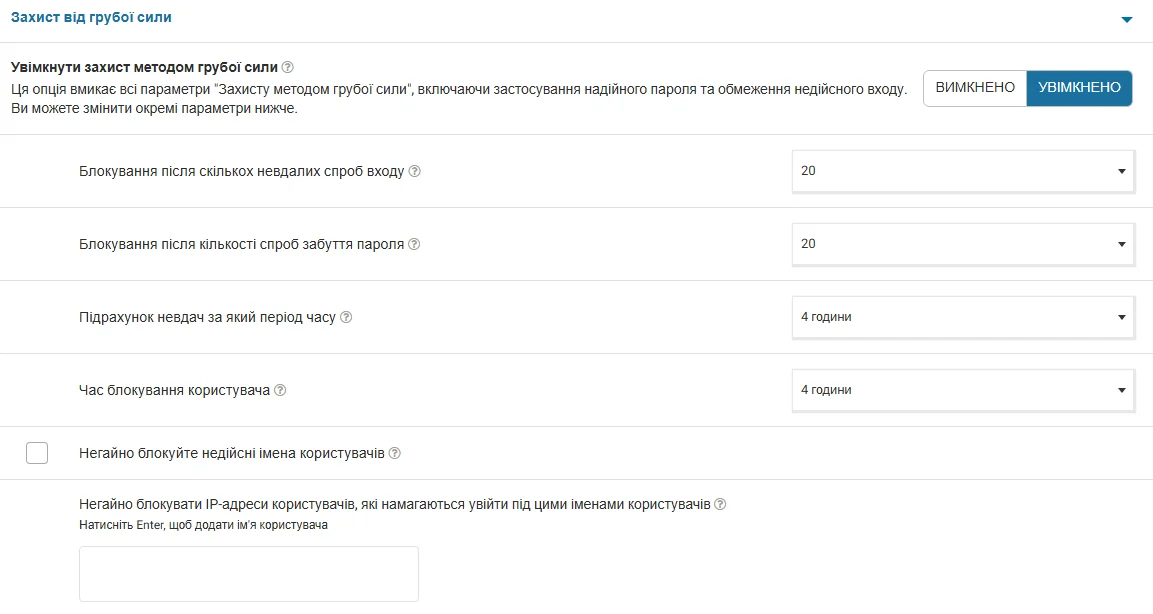The width and height of the screenshot is (1153, 614).
Task: Open the failed login attempts dropdown
Action: pyautogui.click(x=963, y=171)
